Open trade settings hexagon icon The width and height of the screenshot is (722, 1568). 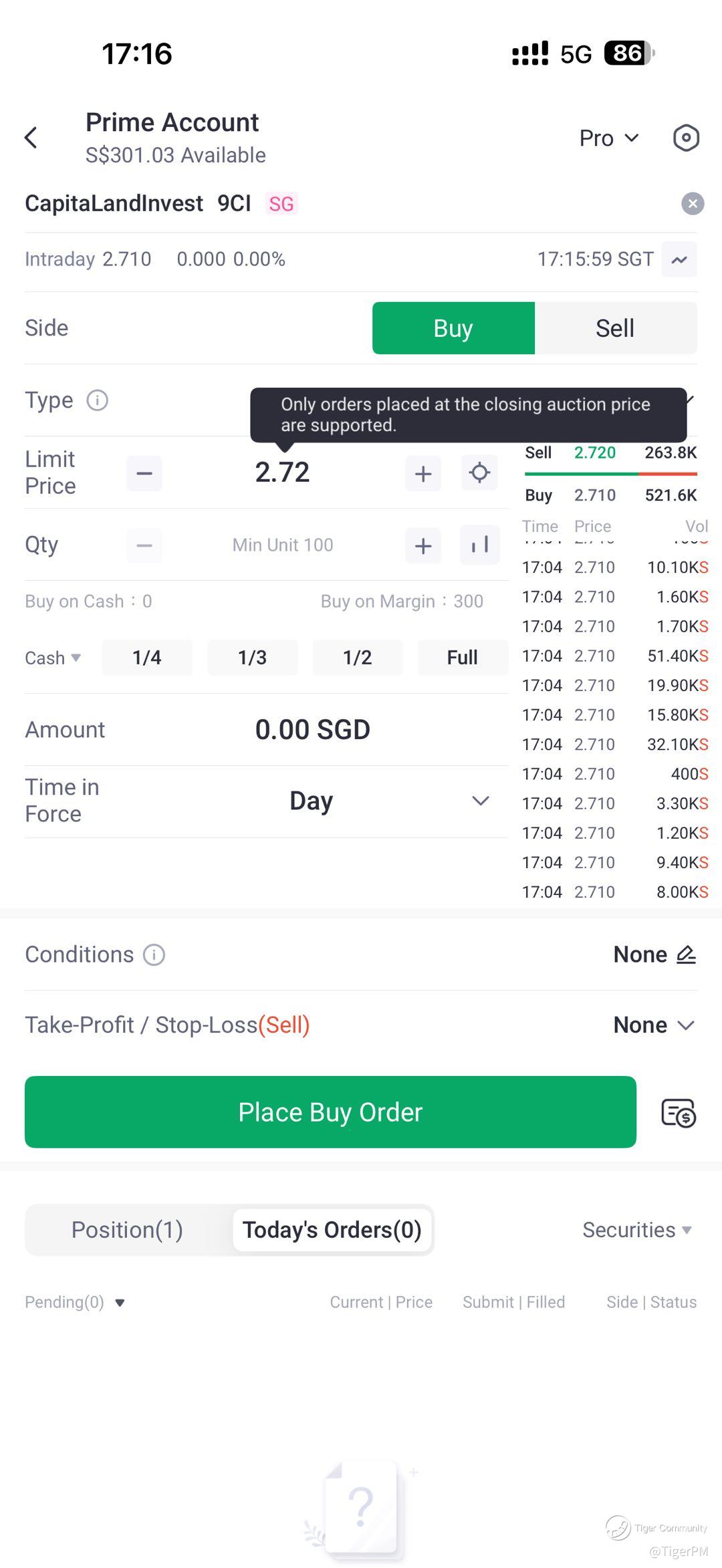[x=686, y=138]
